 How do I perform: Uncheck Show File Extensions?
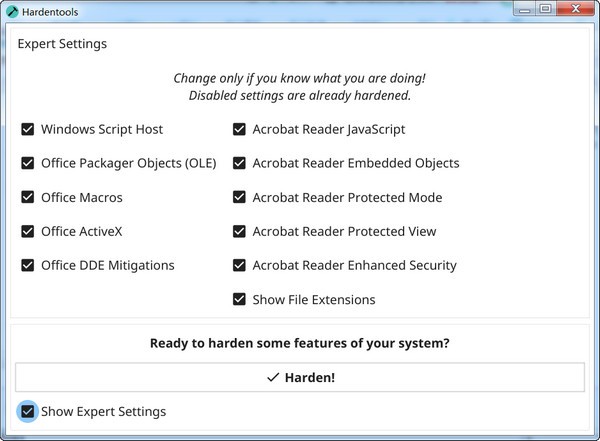point(240,299)
